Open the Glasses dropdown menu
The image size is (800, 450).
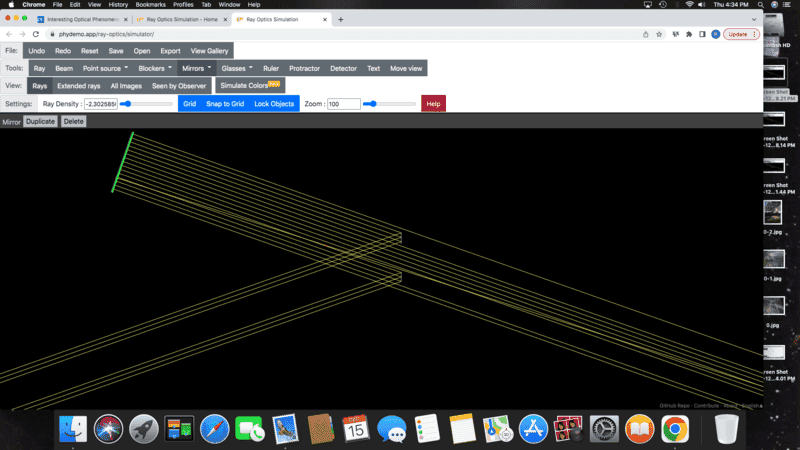[x=236, y=68]
